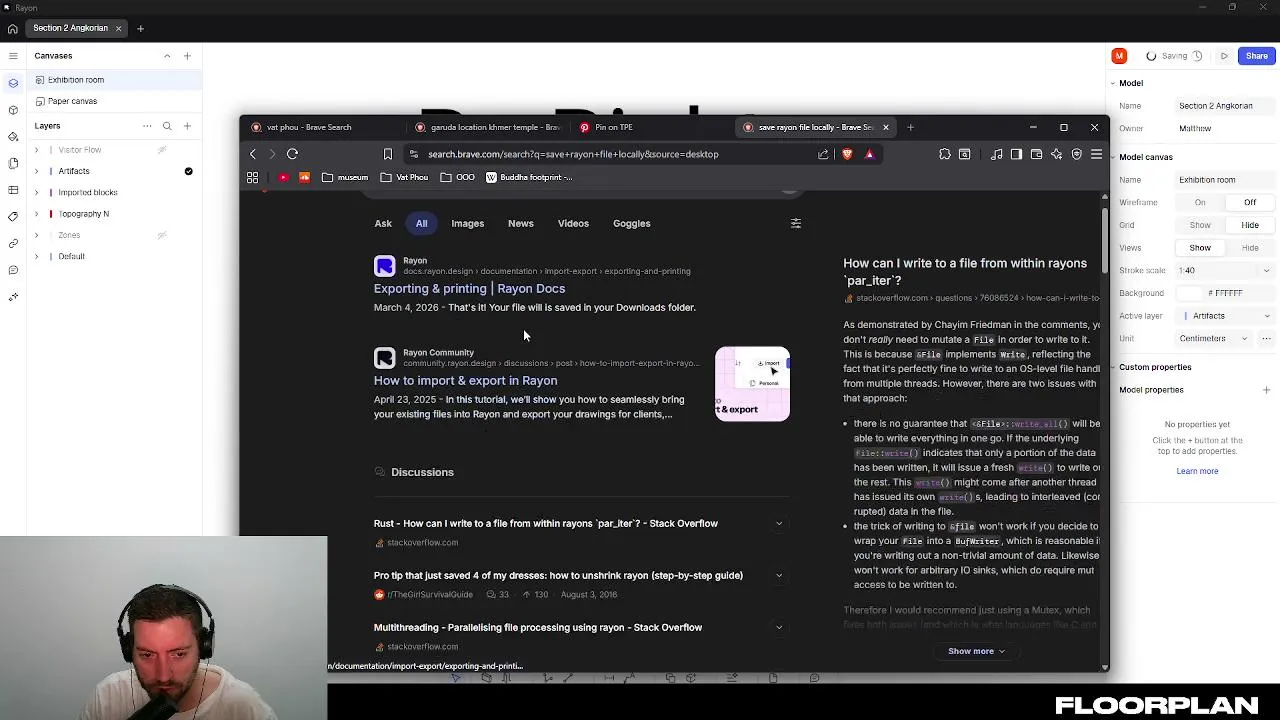Open Brave main hamburger menu
The image size is (1280, 720).
point(1096,154)
